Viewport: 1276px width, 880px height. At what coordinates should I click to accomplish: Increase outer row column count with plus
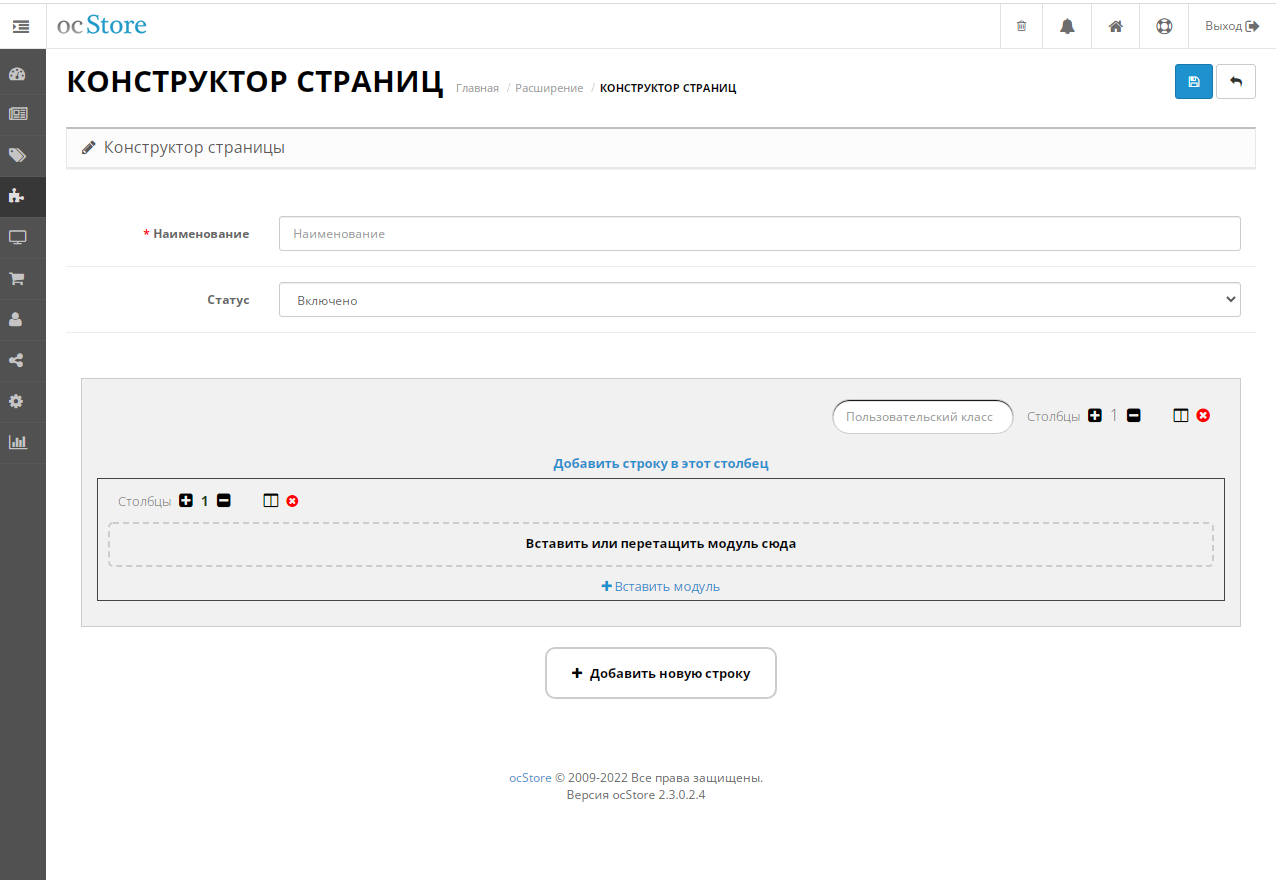(x=1095, y=415)
